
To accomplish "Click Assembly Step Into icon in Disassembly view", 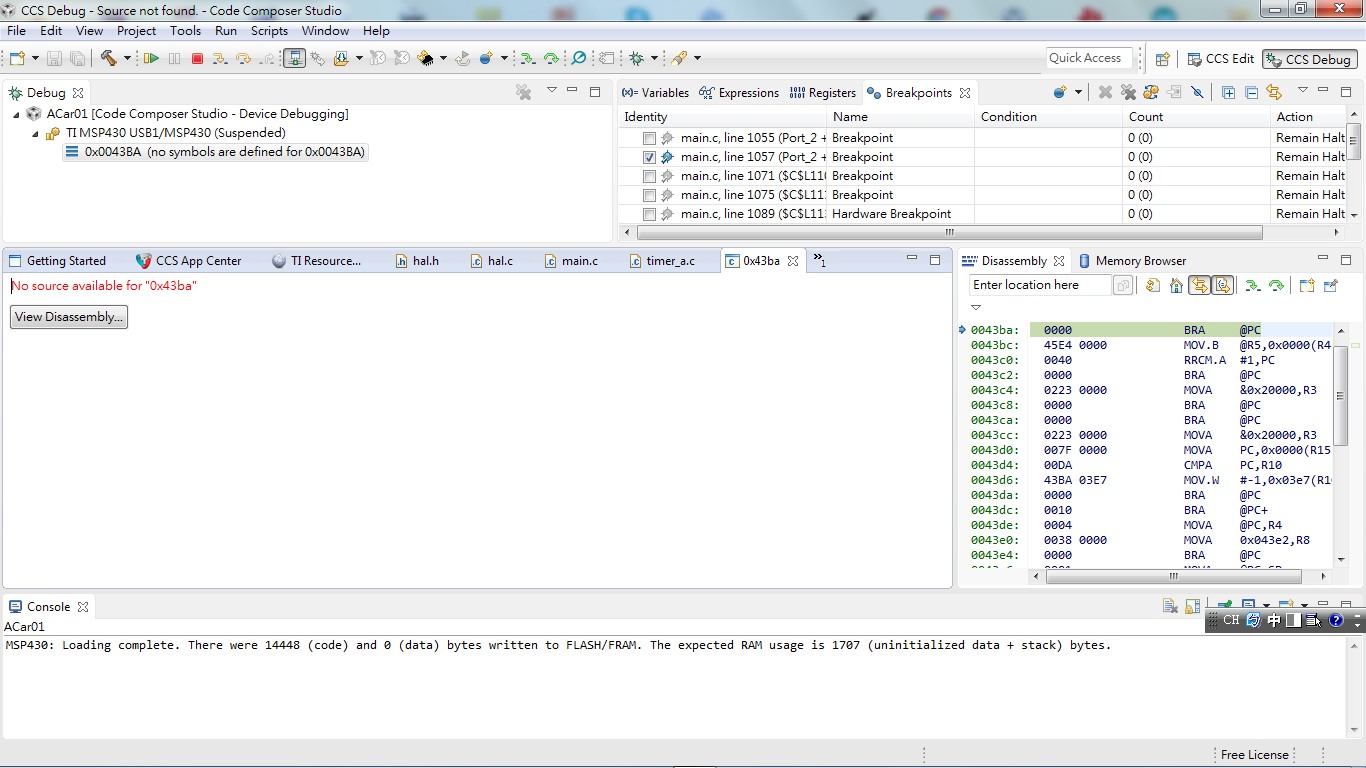I will 1252,285.
